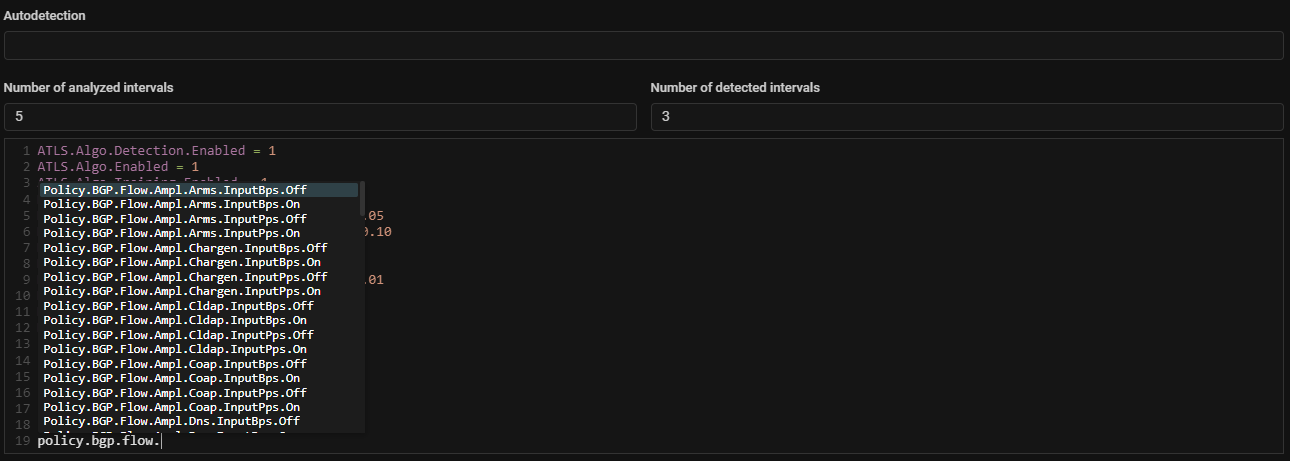Select the Arms.InputPps.On suggestion

(x=172, y=233)
